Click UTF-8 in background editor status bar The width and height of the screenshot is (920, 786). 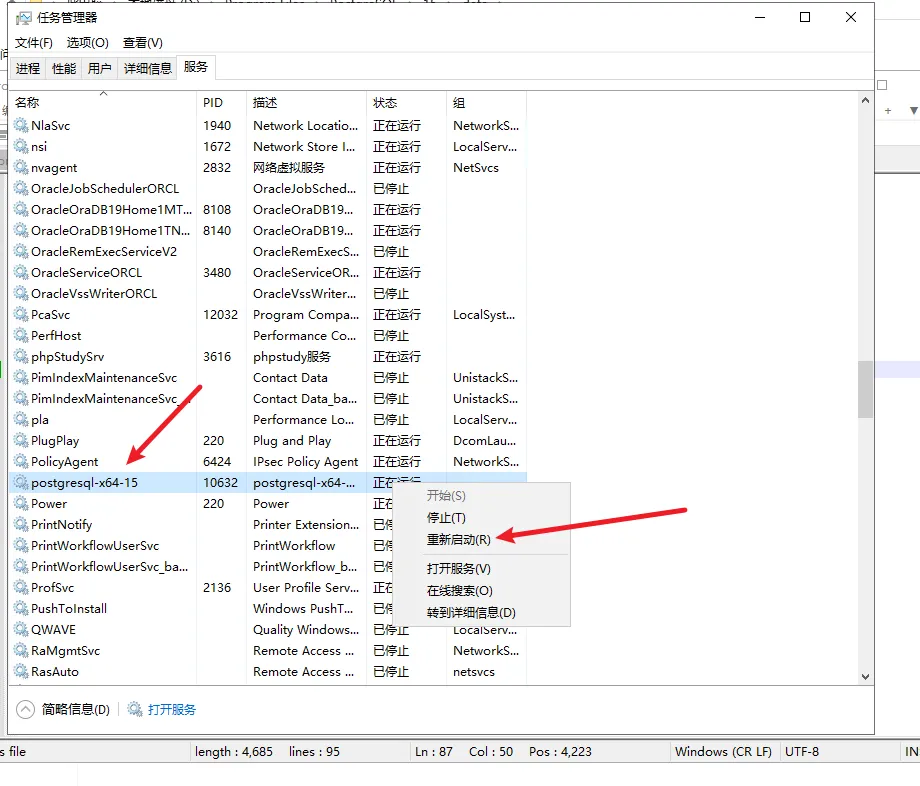(x=802, y=751)
